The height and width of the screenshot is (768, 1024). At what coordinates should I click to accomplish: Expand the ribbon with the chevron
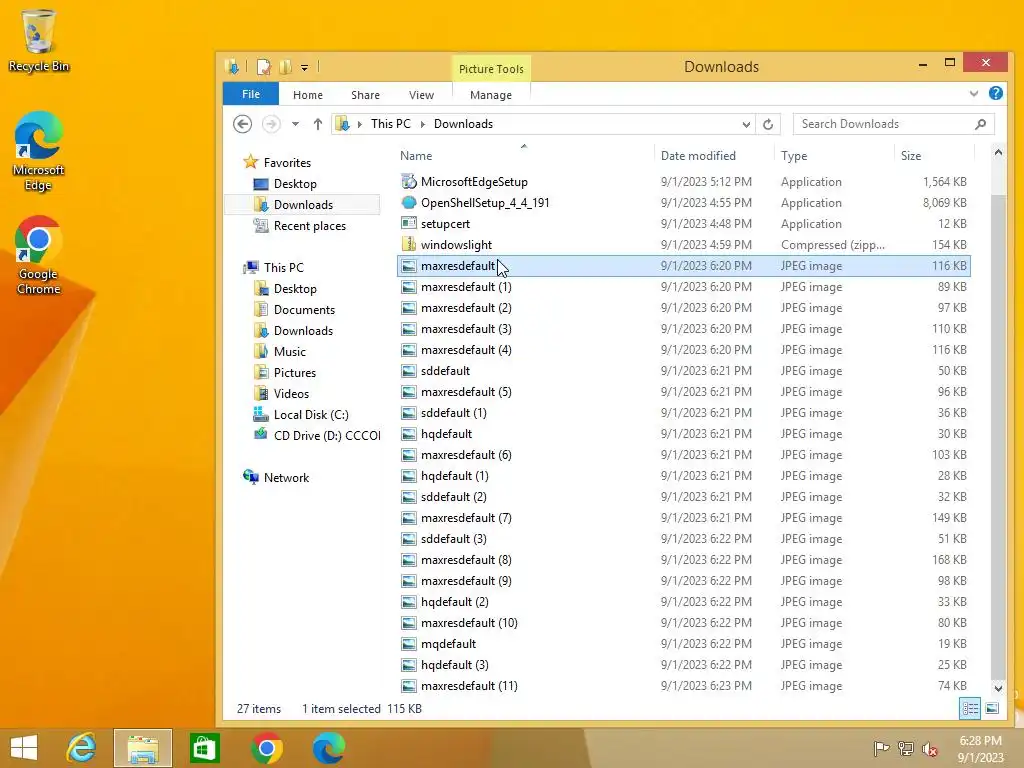tap(974, 93)
